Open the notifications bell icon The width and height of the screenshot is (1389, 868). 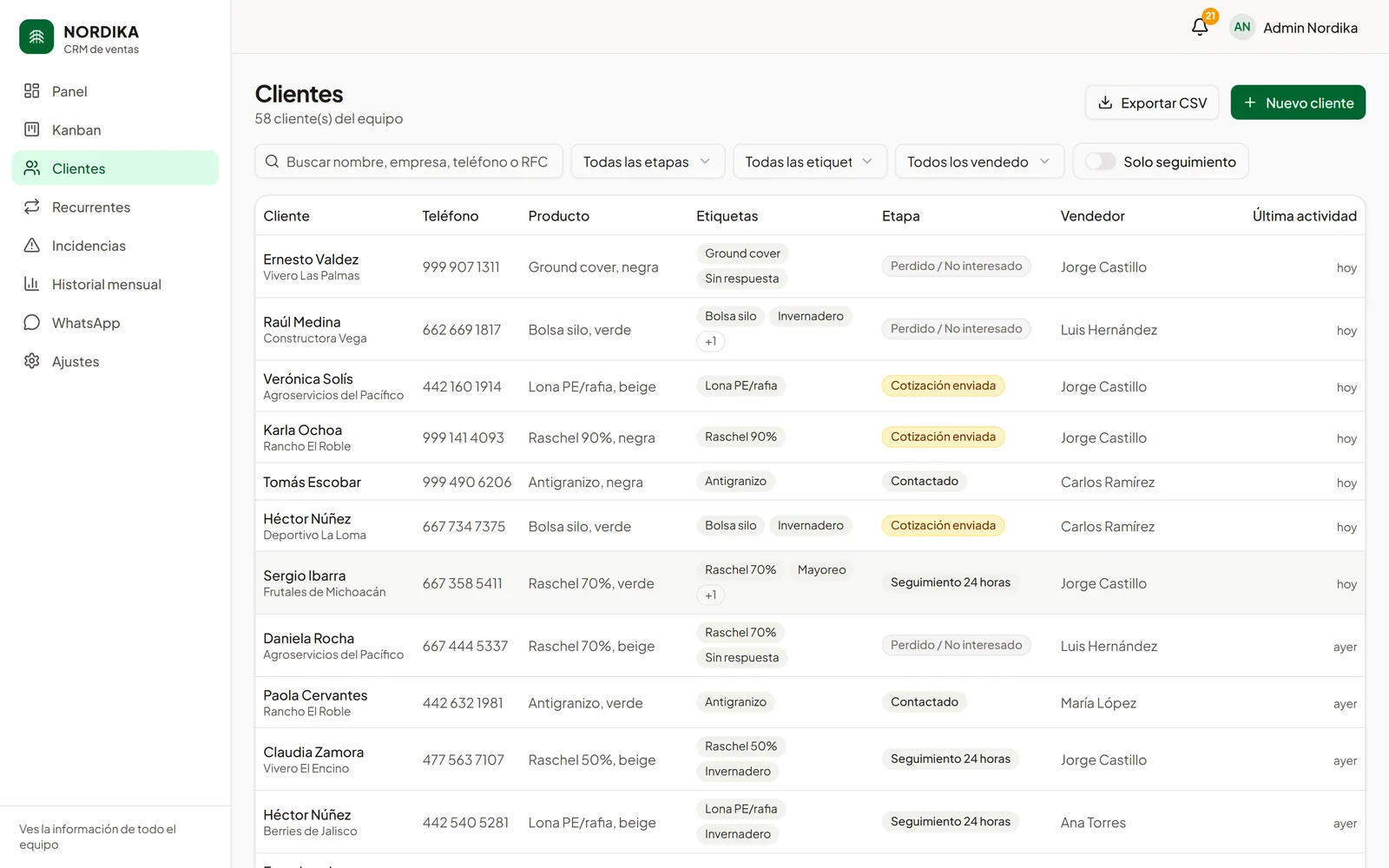(x=1200, y=27)
